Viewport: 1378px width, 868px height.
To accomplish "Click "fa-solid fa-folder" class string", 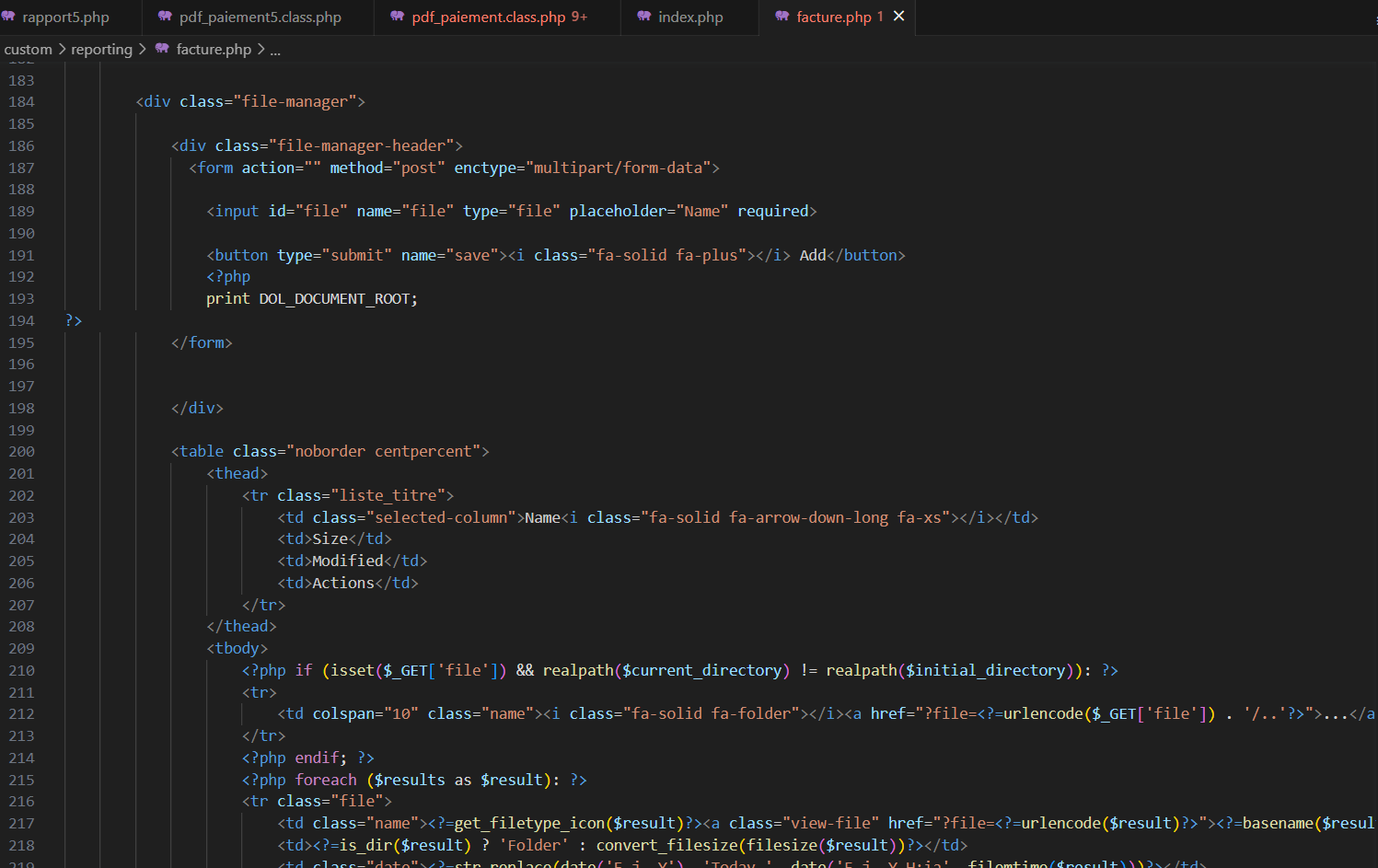I will tap(711, 714).
